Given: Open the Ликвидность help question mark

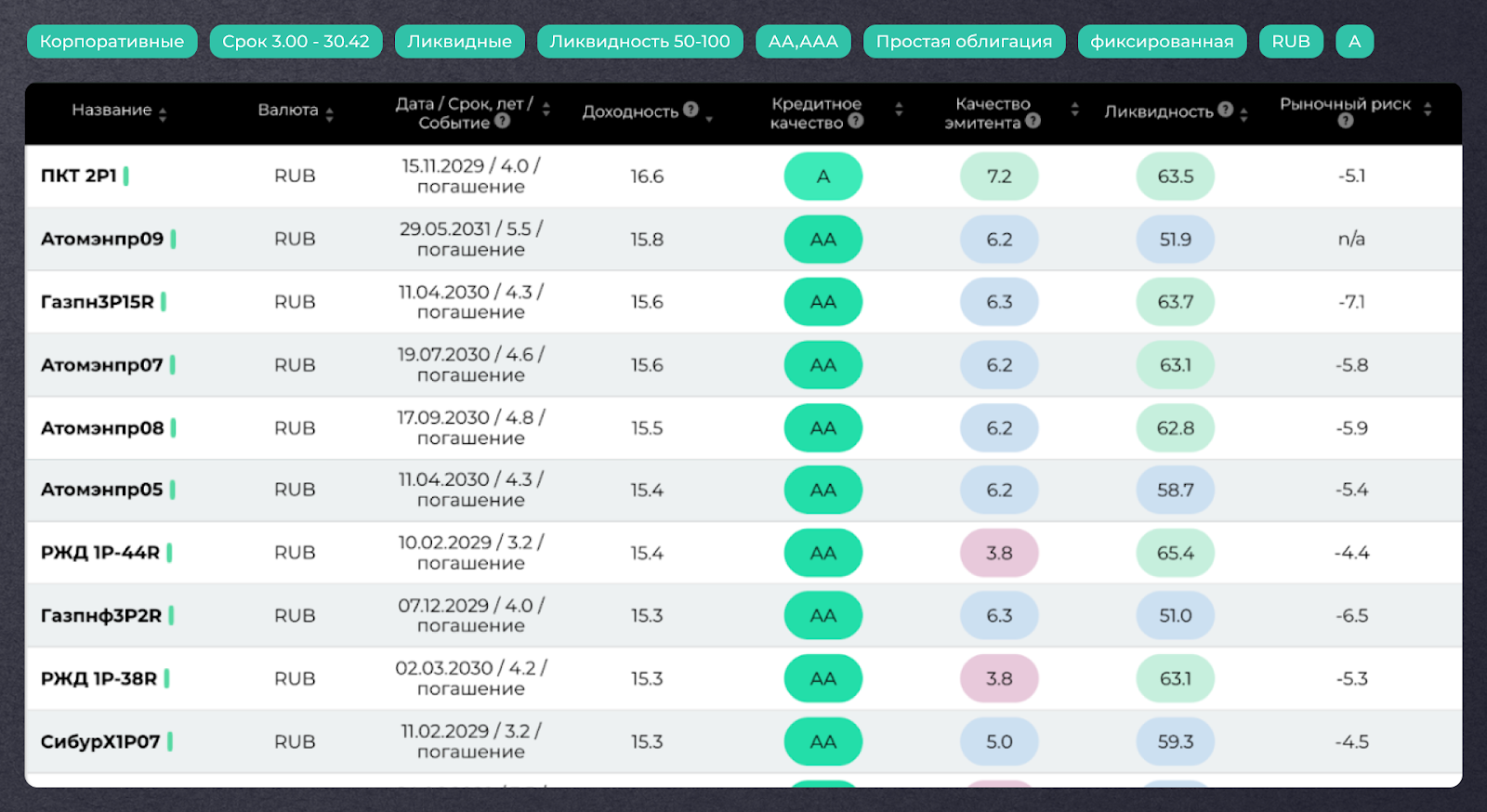Looking at the screenshot, I should (x=1226, y=110).
